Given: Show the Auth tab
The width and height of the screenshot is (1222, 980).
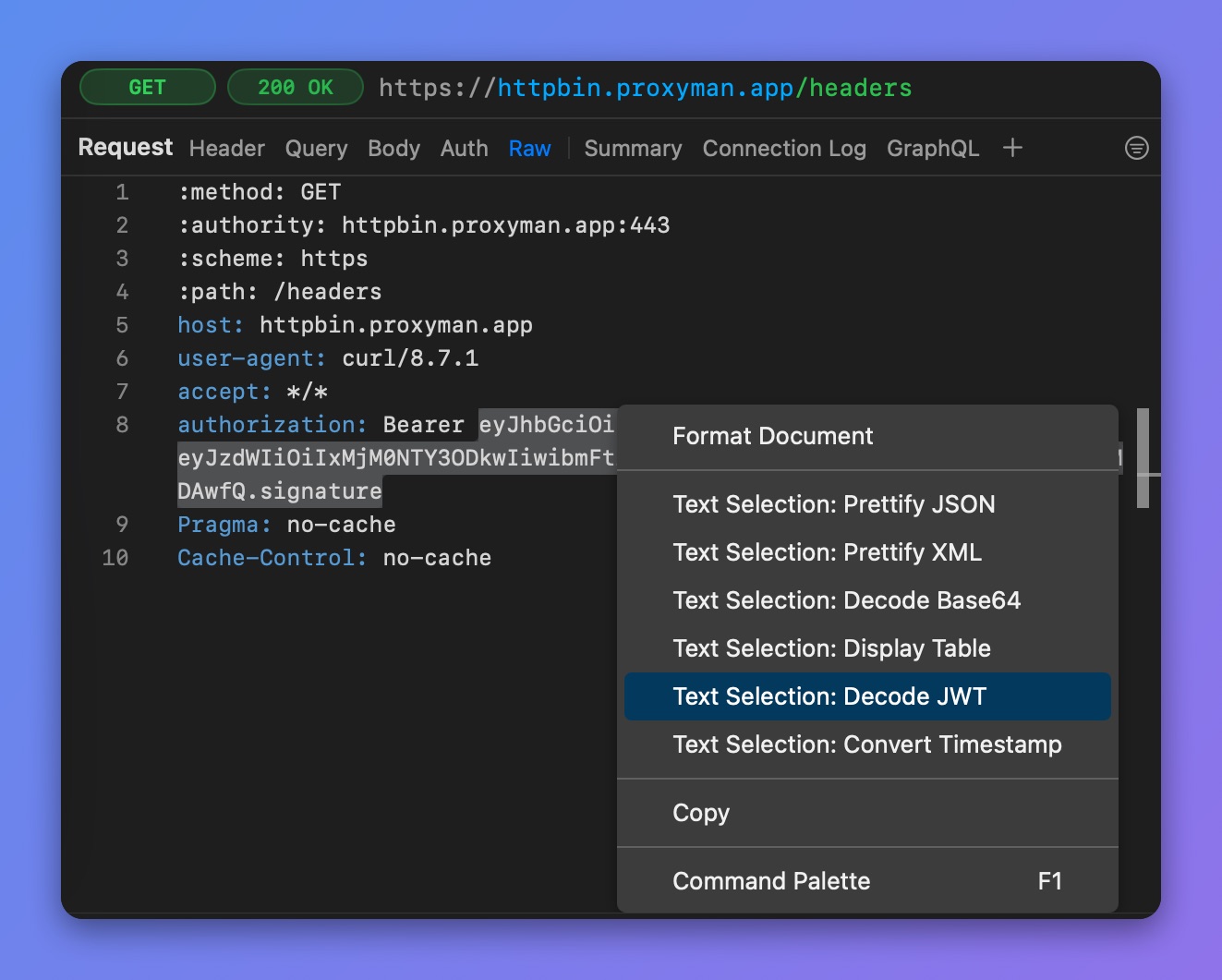Looking at the screenshot, I should (465, 149).
